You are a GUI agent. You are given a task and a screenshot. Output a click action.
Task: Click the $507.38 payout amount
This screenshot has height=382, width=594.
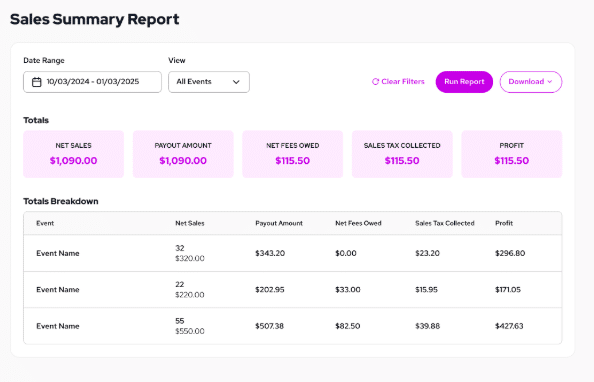pyautogui.click(x=269, y=326)
